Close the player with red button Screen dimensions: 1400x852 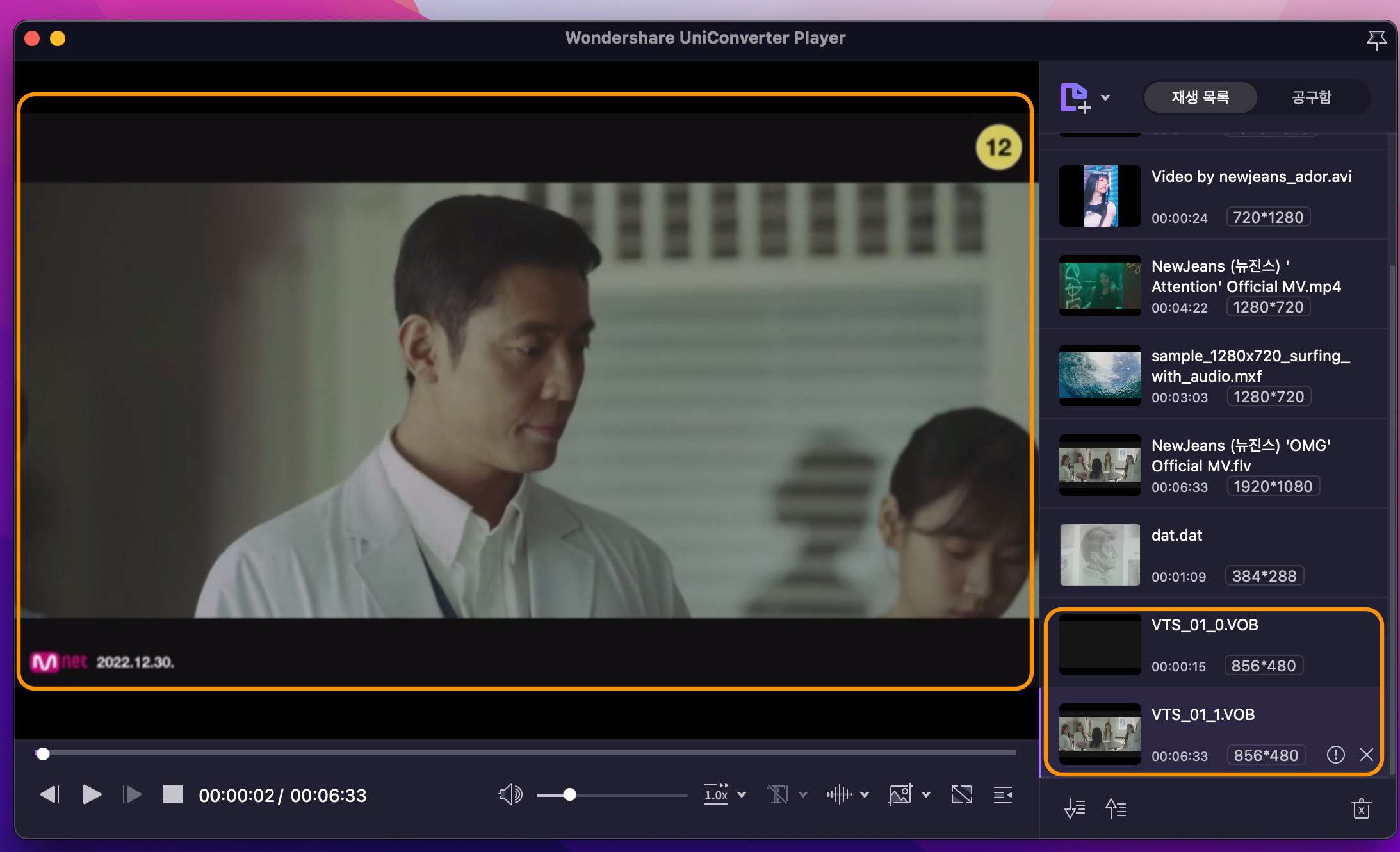point(32,38)
